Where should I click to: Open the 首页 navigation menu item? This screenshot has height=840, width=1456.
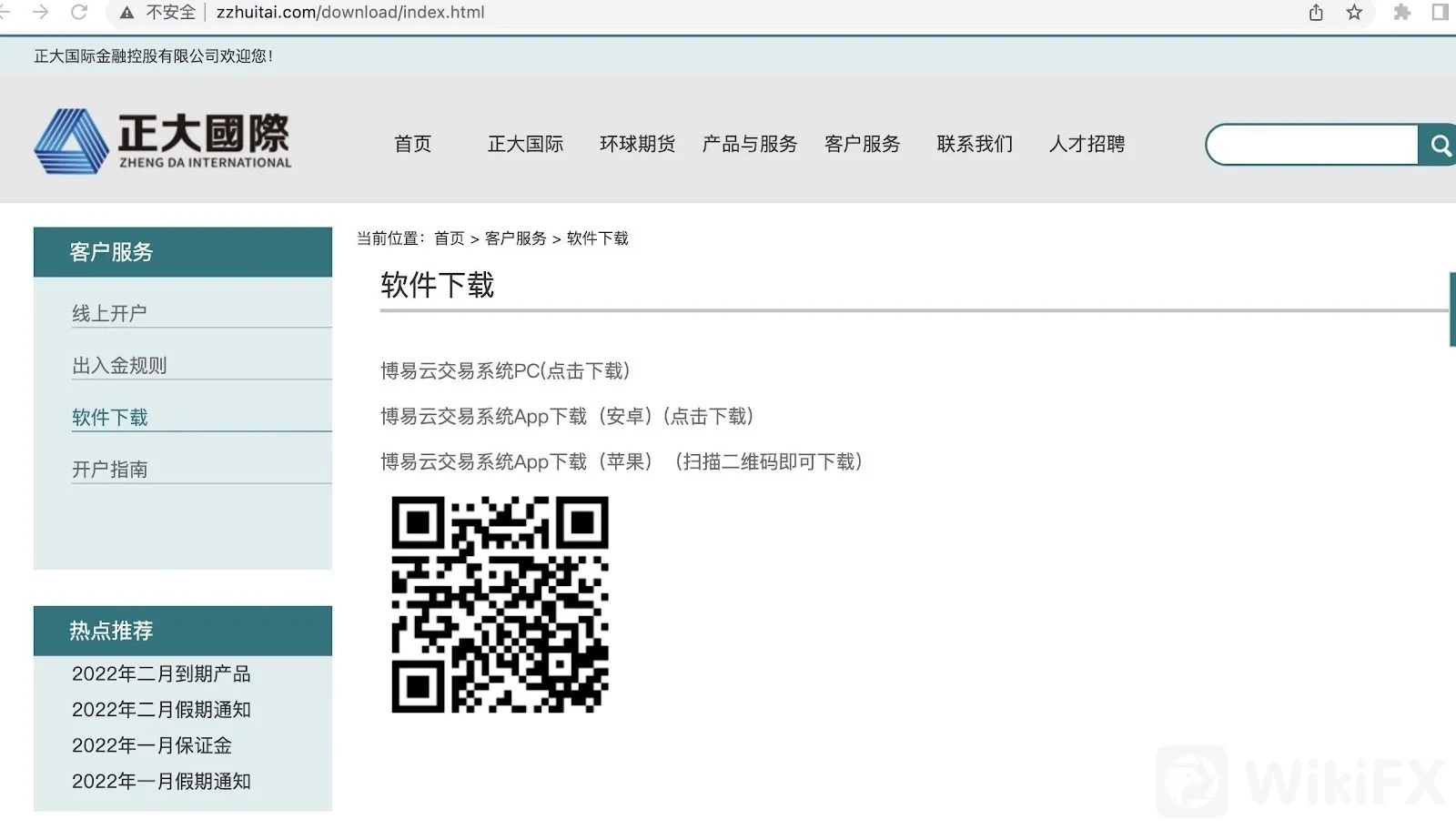(413, 144)
